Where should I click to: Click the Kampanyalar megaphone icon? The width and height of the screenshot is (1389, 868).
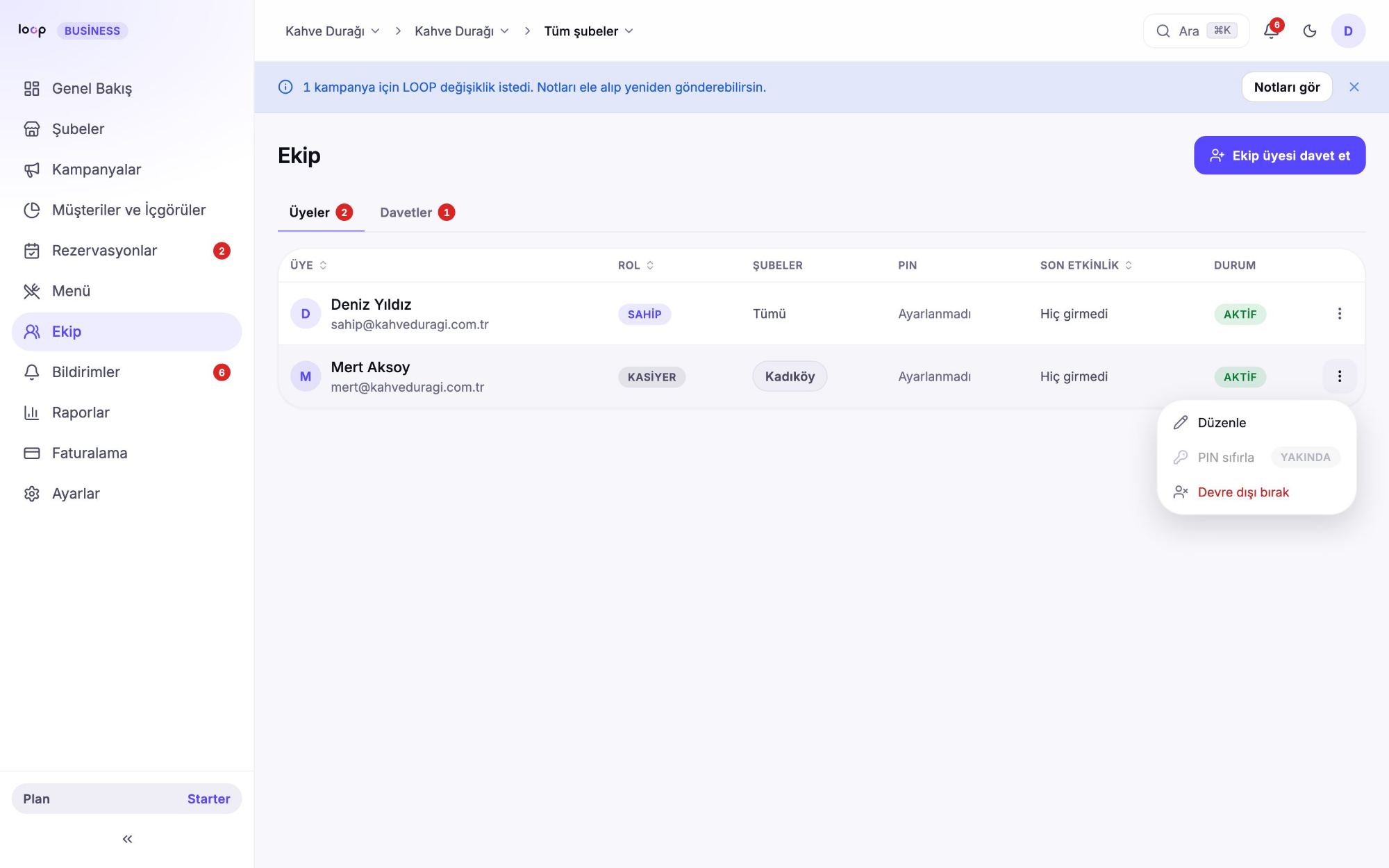coord(32,170)
